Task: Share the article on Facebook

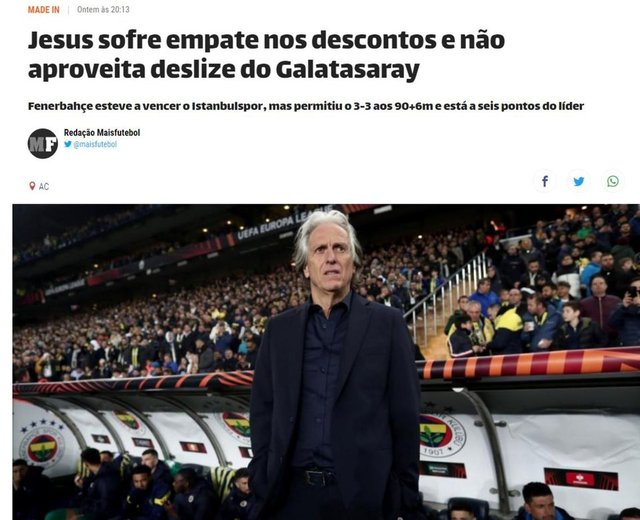Action: (x=544, y=181)
